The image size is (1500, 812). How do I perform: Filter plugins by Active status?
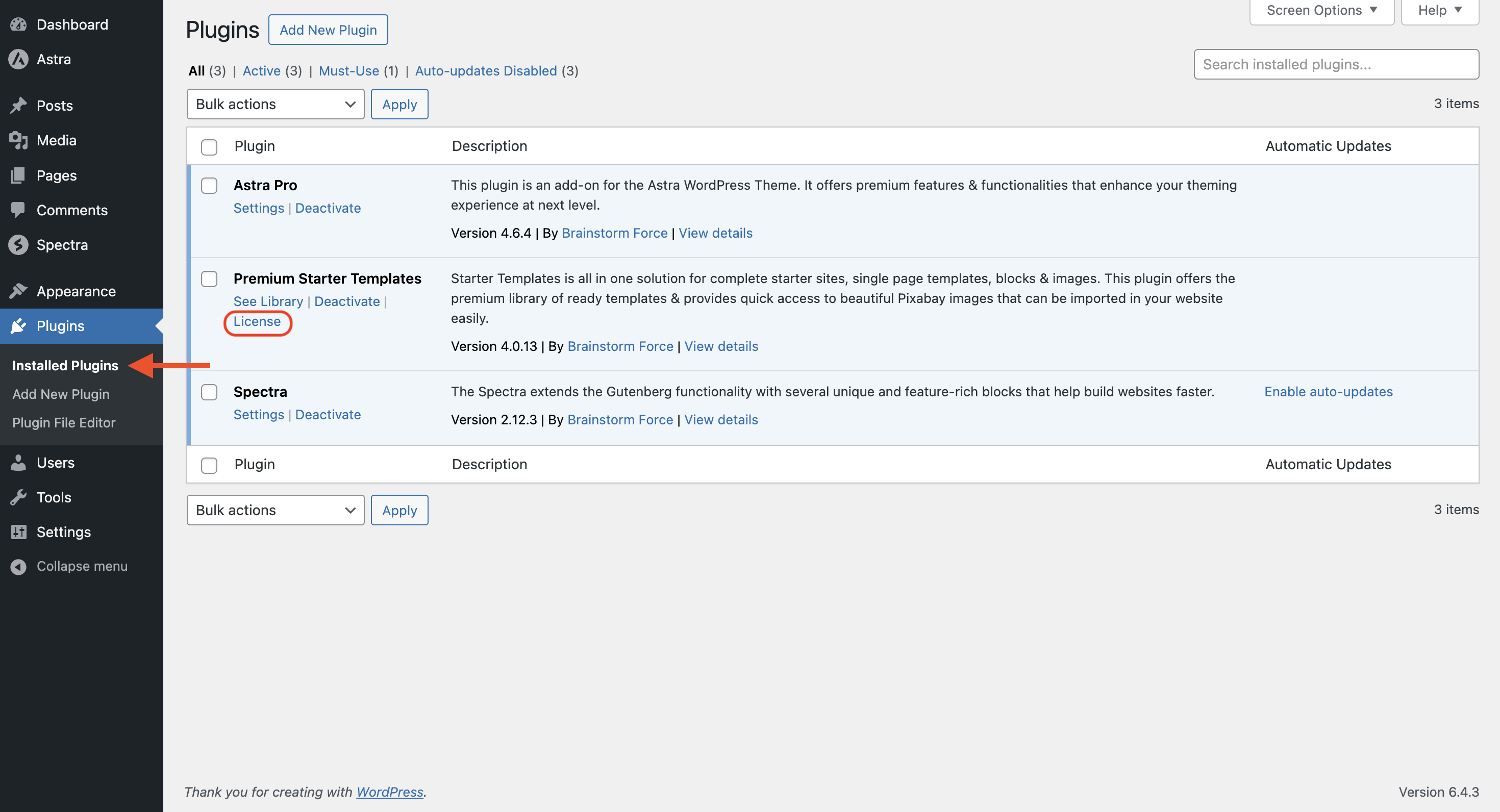(x=261, y=70)
